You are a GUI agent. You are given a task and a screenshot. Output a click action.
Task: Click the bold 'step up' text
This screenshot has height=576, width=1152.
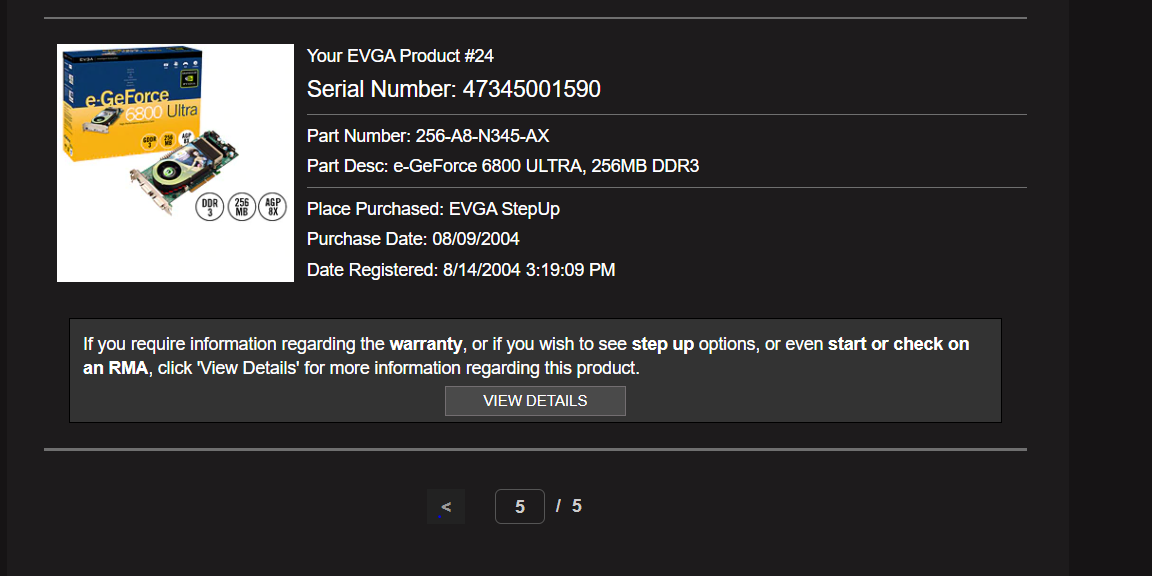(x=662, y=344)
